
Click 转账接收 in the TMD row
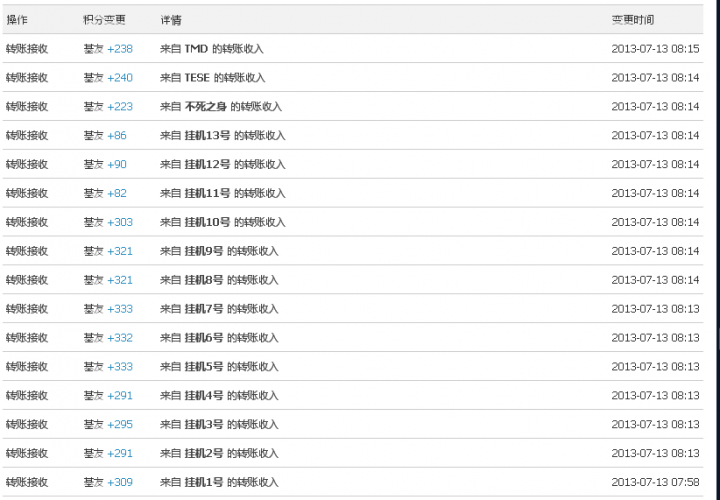(x=27, y=49)
